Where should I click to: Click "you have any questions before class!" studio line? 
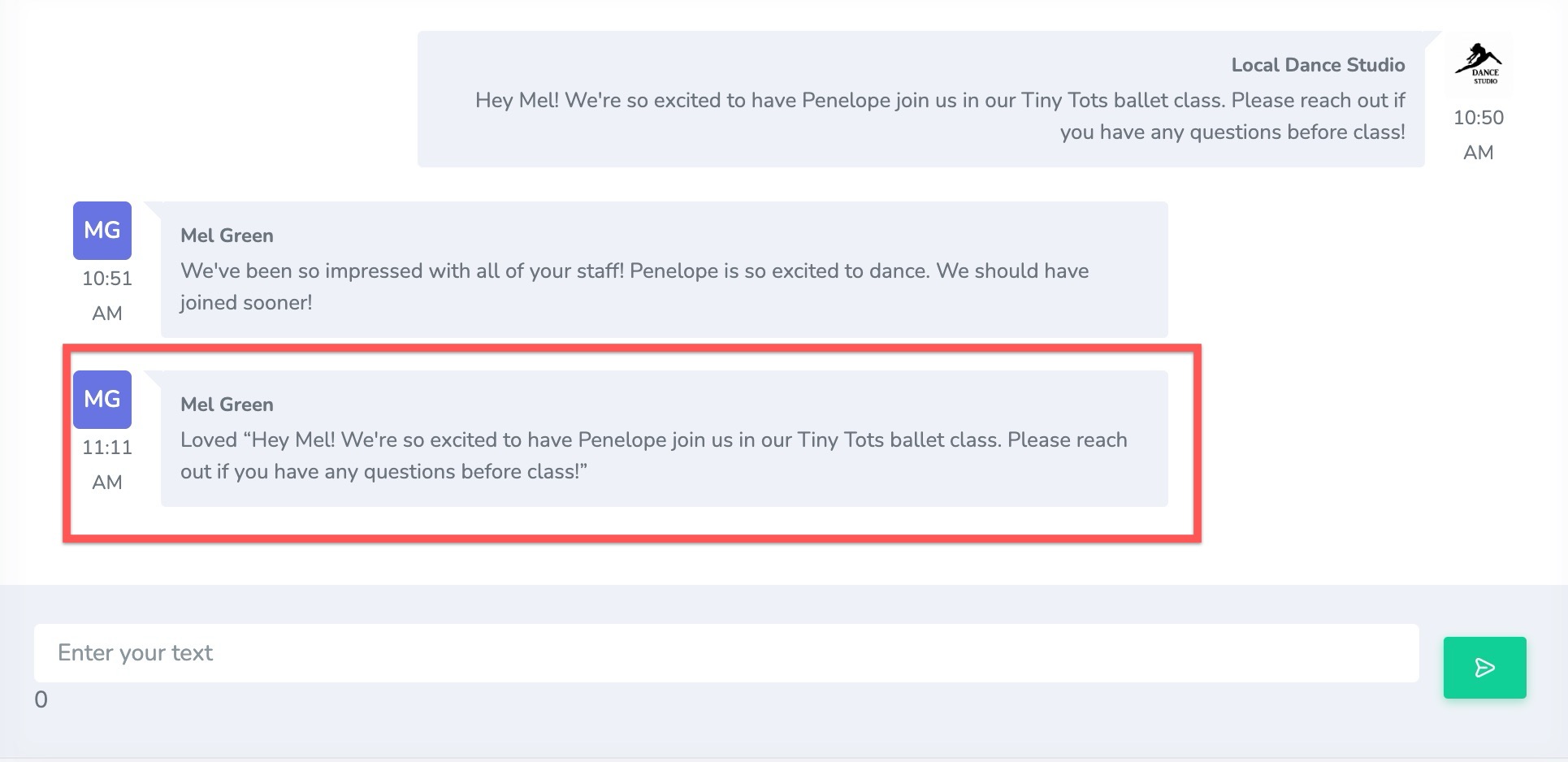coord(1232,132)
